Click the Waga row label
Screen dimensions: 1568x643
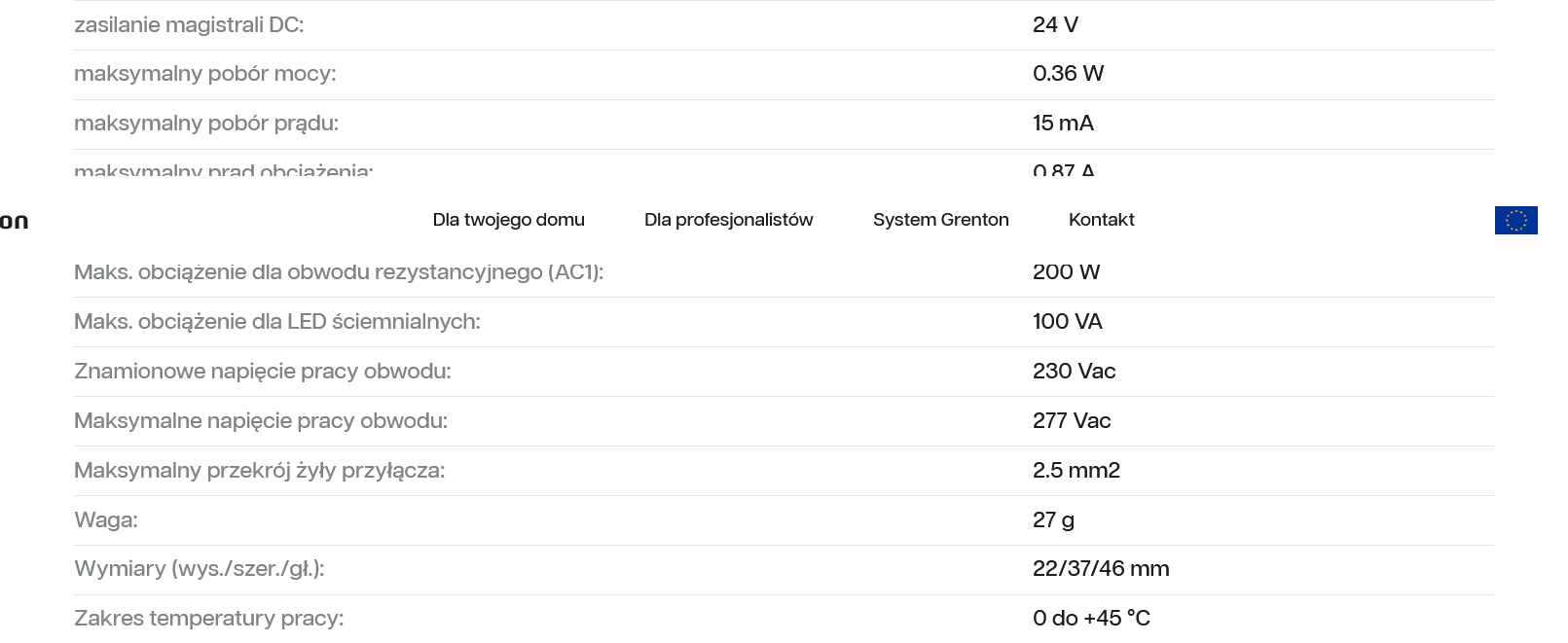point(106,520)
